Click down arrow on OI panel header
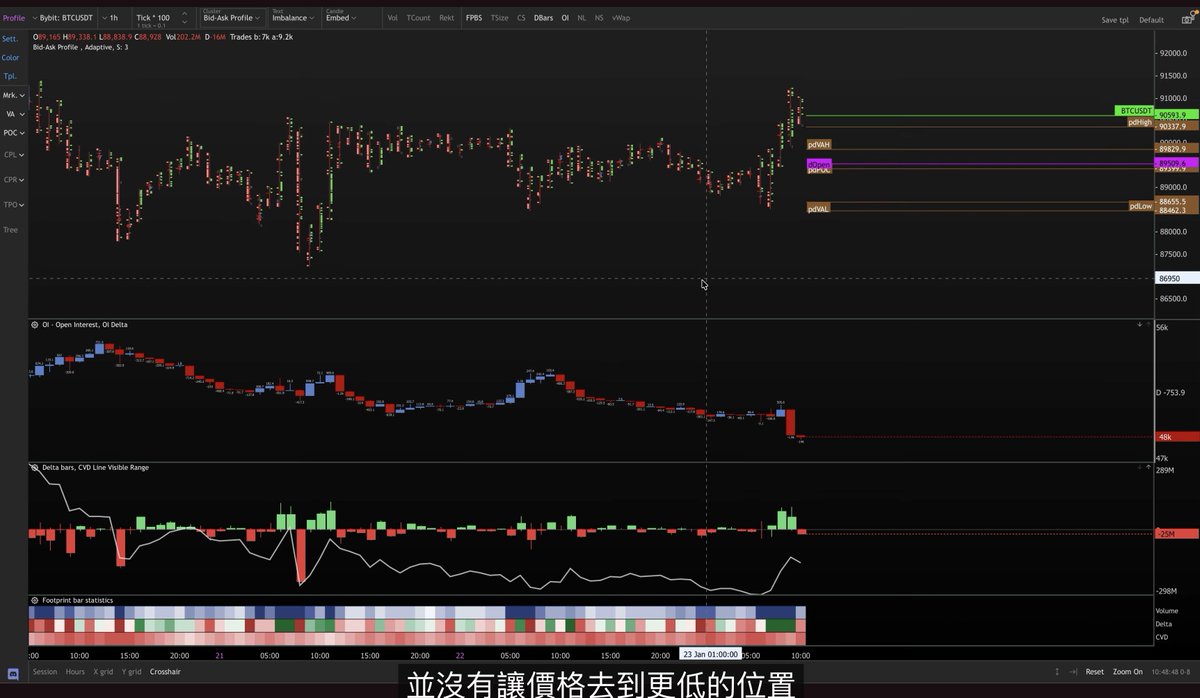Image resolution: width=1200 pixels, height=698 pixels. pyautogui.click(x=1139, y=324)
